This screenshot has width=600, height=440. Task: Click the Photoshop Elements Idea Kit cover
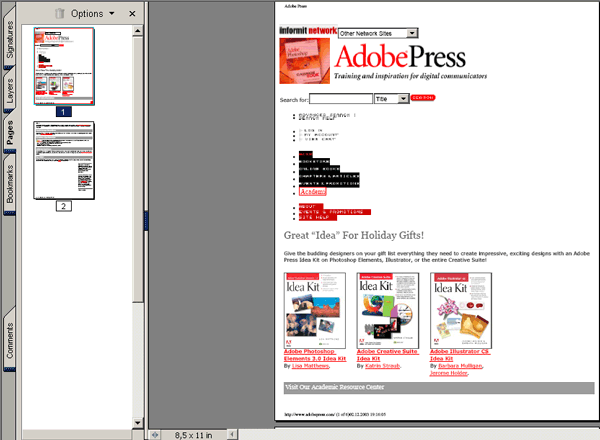tap(315, 310)
